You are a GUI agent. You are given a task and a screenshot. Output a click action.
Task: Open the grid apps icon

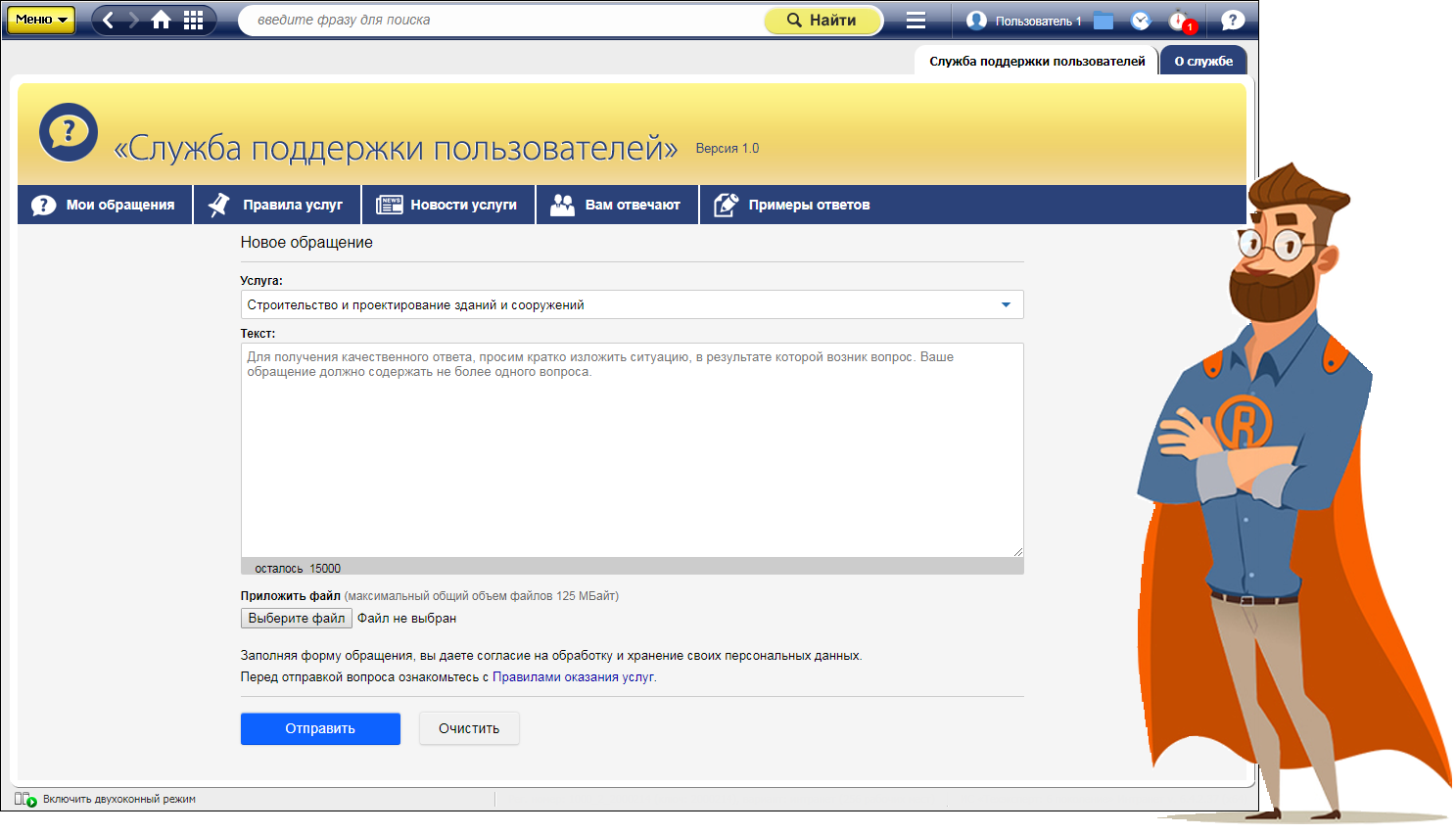tap(194, 21)
